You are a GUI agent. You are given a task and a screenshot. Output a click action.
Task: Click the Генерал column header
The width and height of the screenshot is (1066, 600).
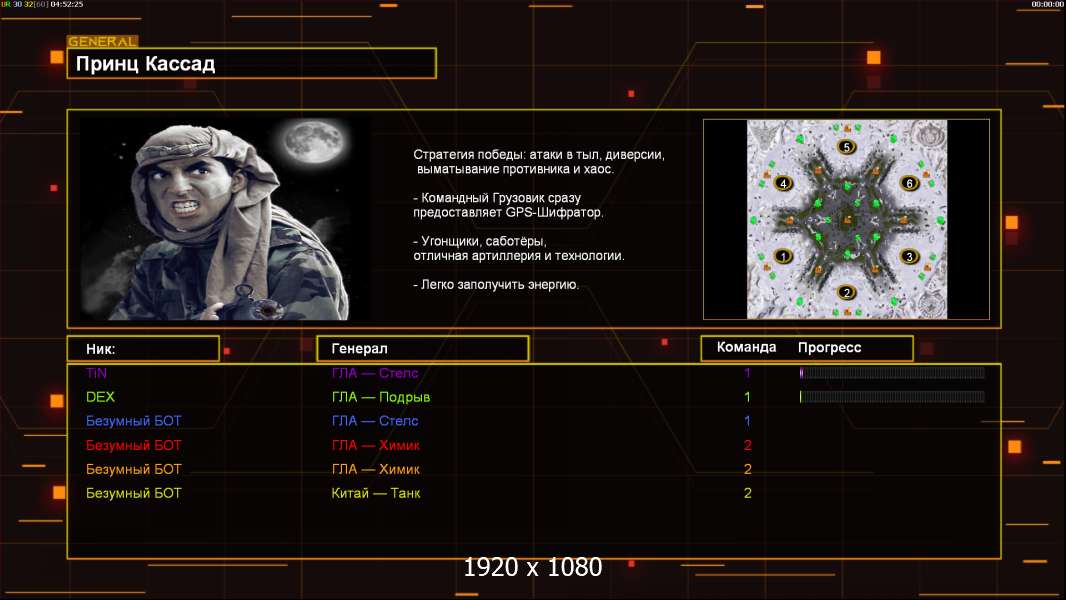423,349
